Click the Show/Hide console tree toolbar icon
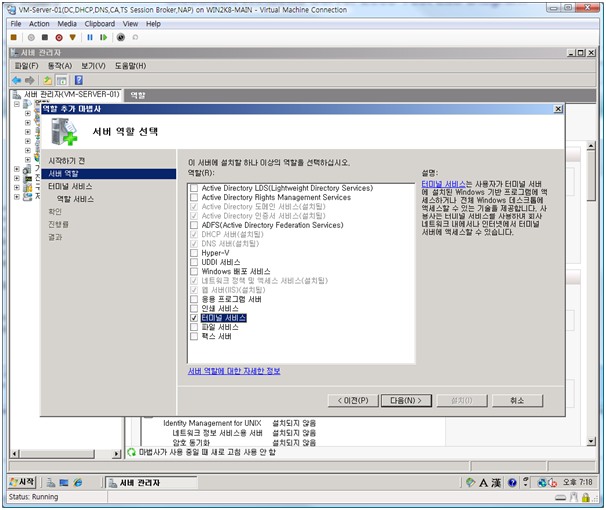Screen dimensions: 606x510 pyautogui.click(x=61, y=80)
